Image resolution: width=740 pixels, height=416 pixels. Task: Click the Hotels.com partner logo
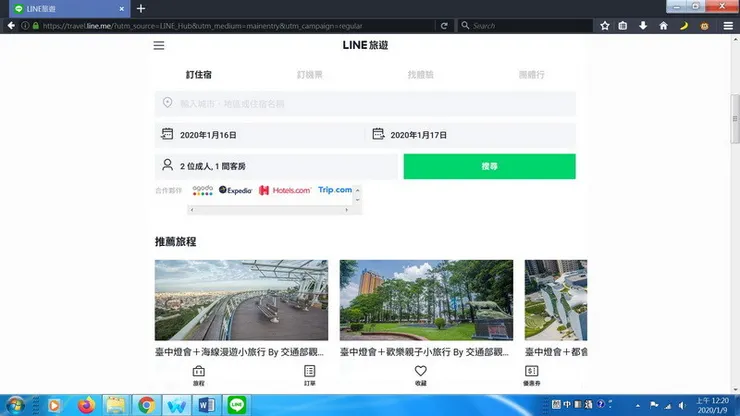pyautogui.click(x=285, y=190)
